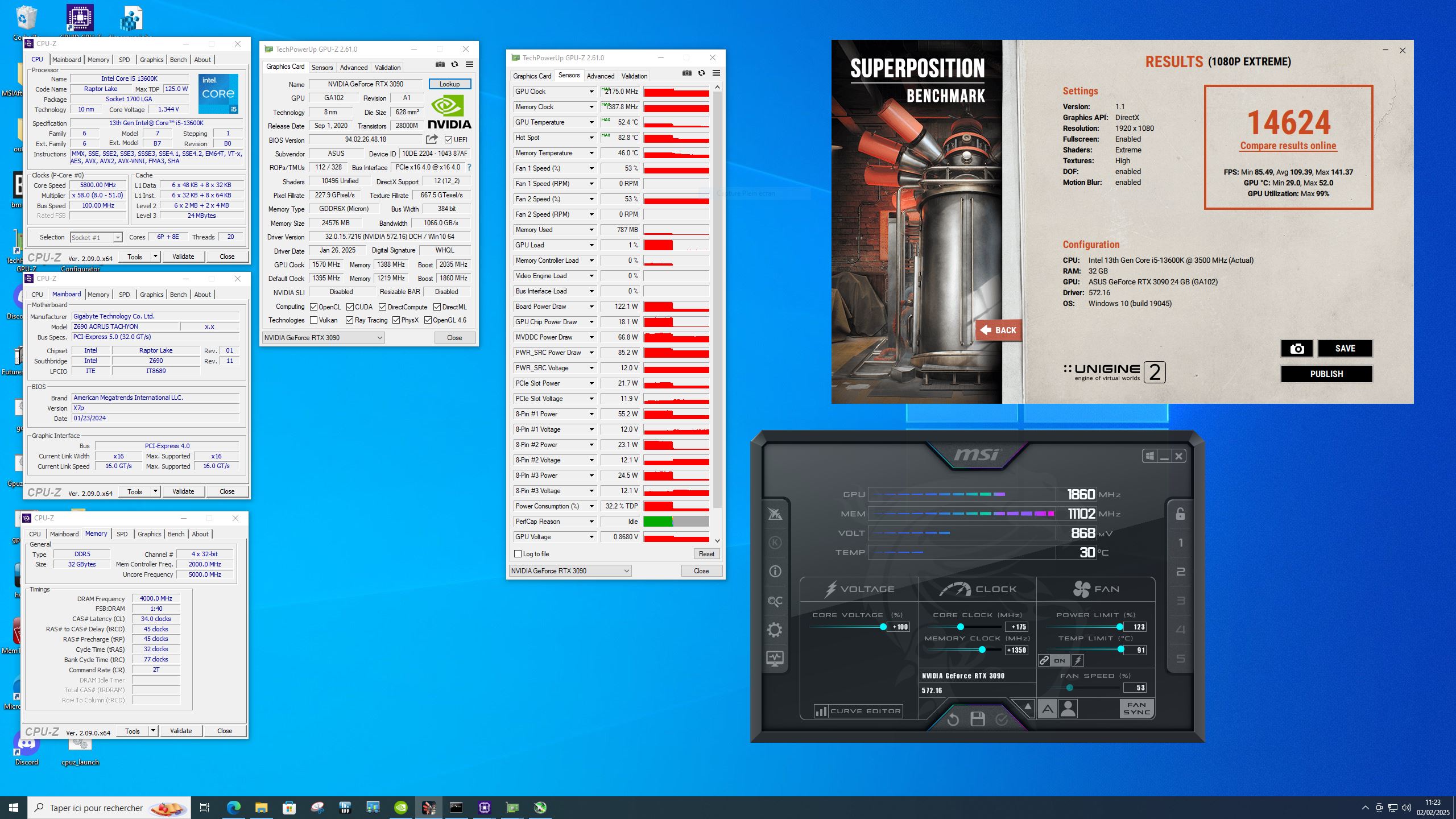Click the Afterburner apply checkmark icon
This screenshot has width=1456, height=819.
click(1002, 719)
